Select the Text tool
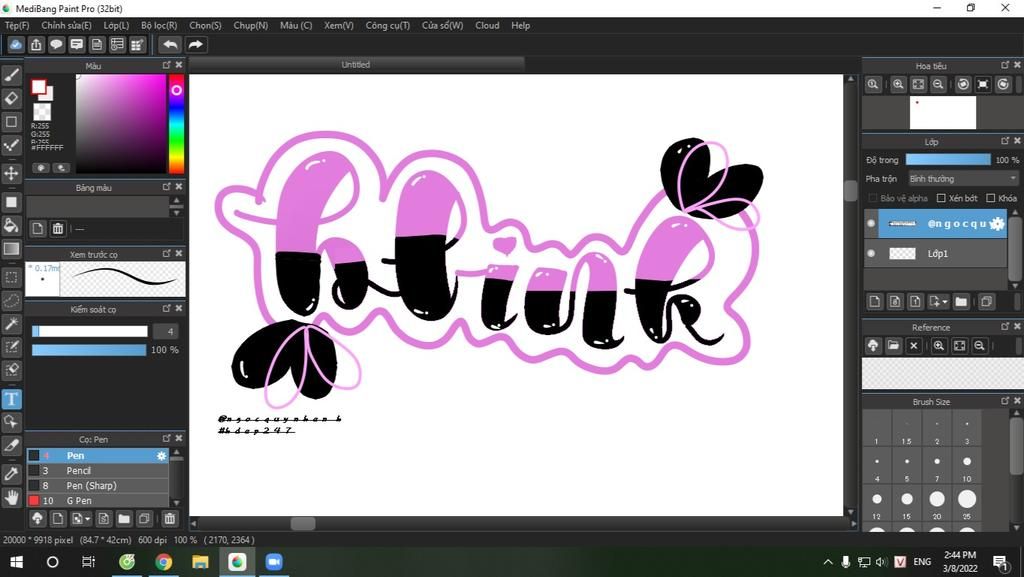Screen dimensions: 1024x577 click(x=11, y=399)
